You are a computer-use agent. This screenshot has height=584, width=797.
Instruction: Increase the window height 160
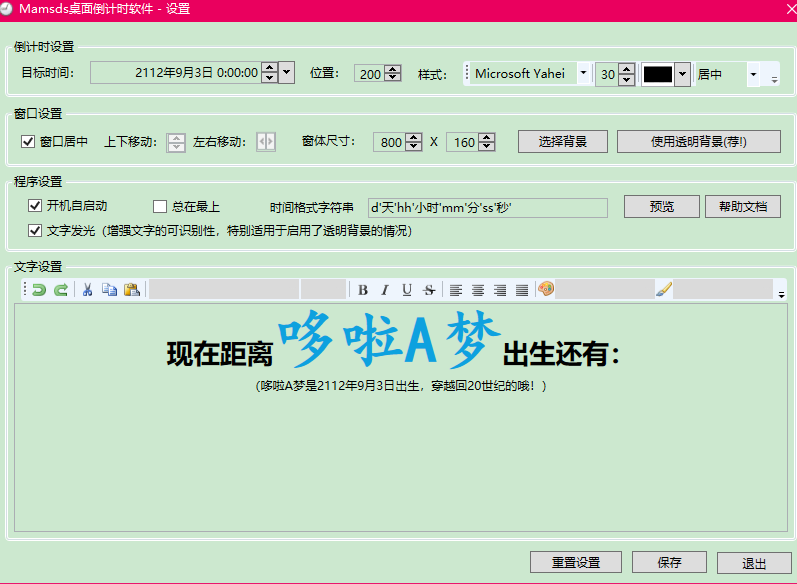[x=487, y=137]
